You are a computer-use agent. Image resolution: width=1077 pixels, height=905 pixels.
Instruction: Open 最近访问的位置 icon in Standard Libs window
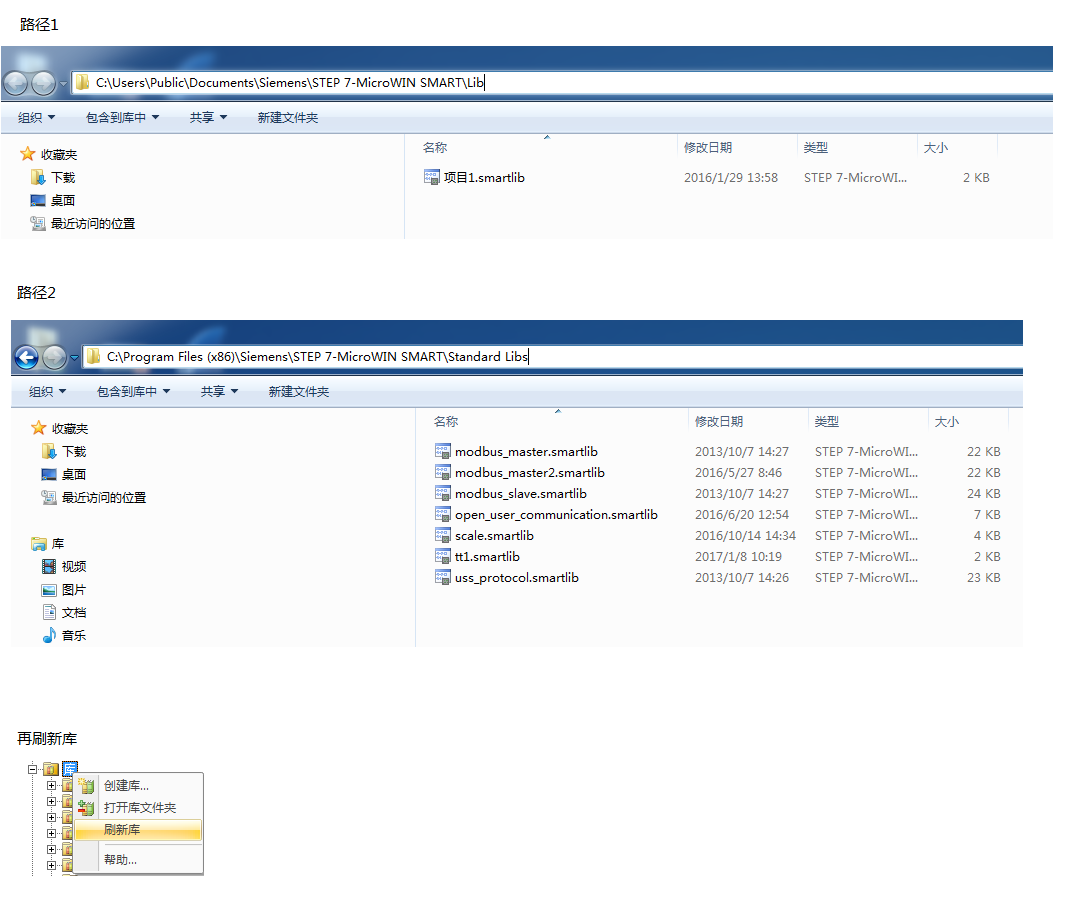point(49,497)
